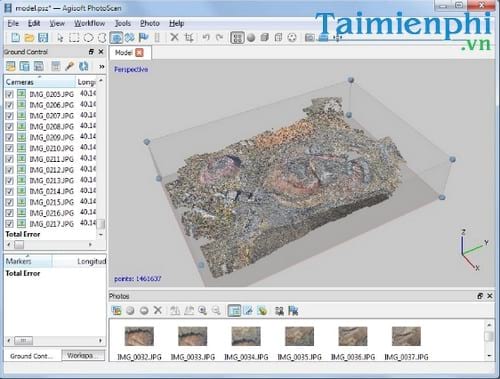Undock the Photos pane with float button
Viewport: 500px width, 379px height.
(480, 296)
